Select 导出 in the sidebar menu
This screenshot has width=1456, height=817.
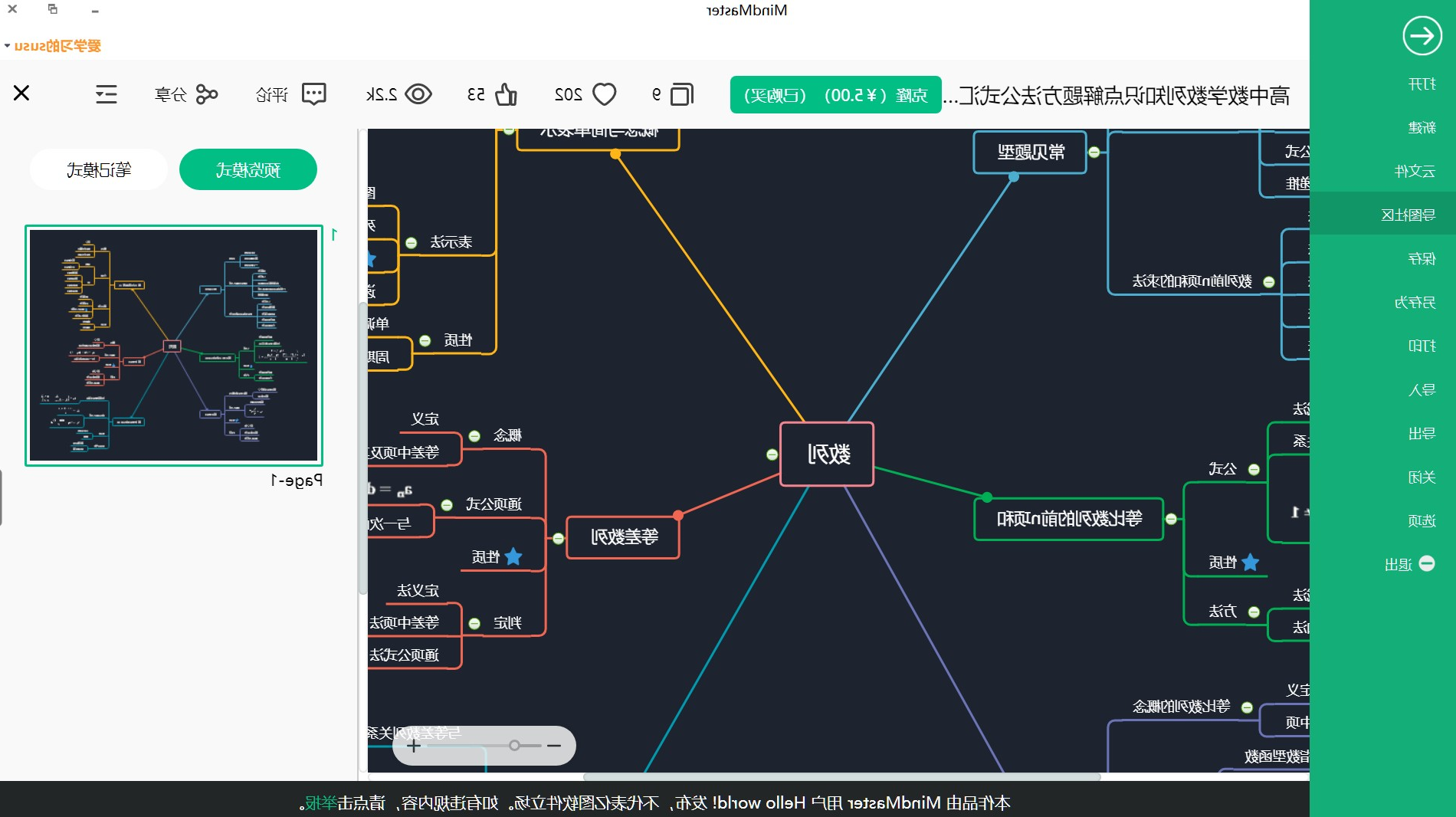1422,433
